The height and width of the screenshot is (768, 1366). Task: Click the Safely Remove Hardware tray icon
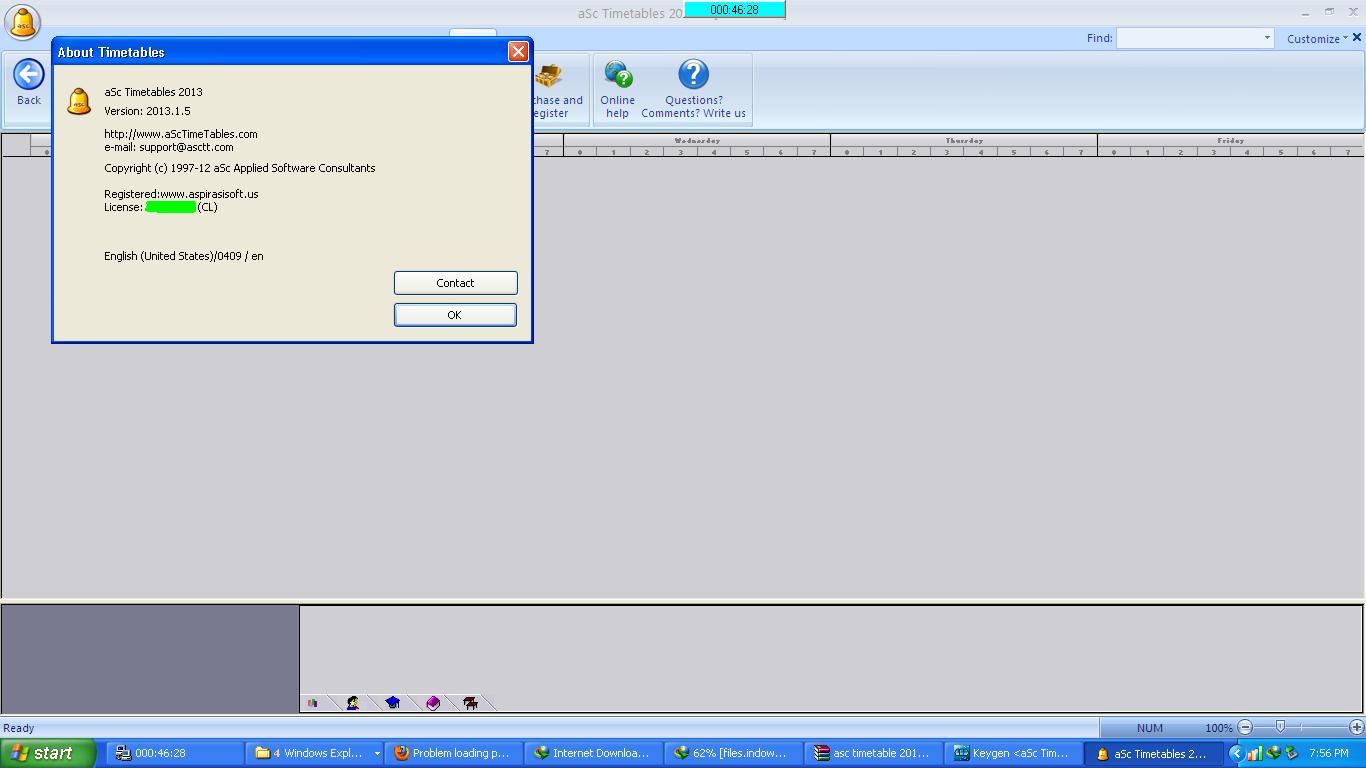coord(1292,753)
